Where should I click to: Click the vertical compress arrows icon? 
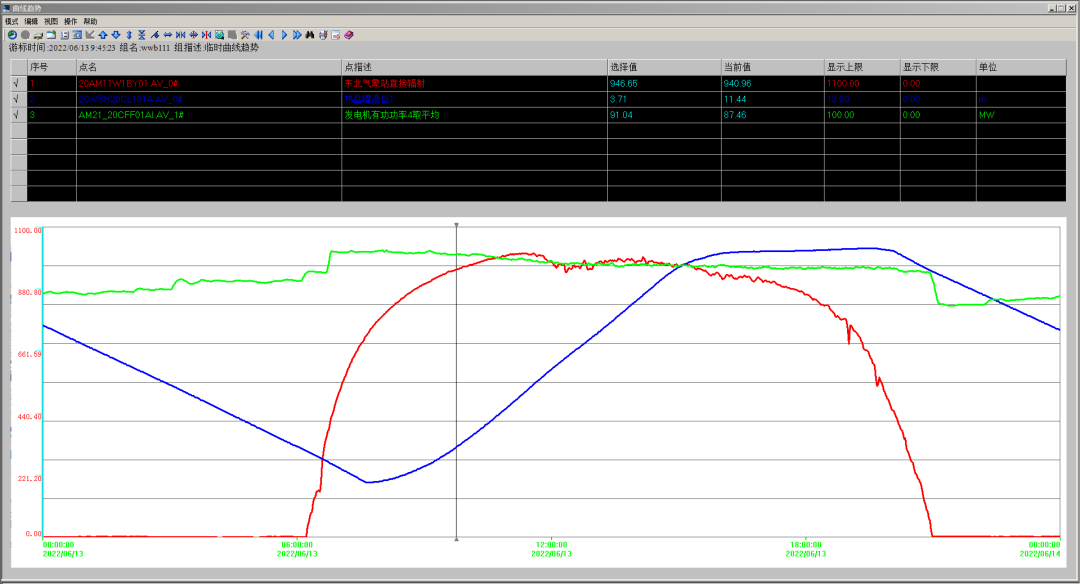pos(141,34)
